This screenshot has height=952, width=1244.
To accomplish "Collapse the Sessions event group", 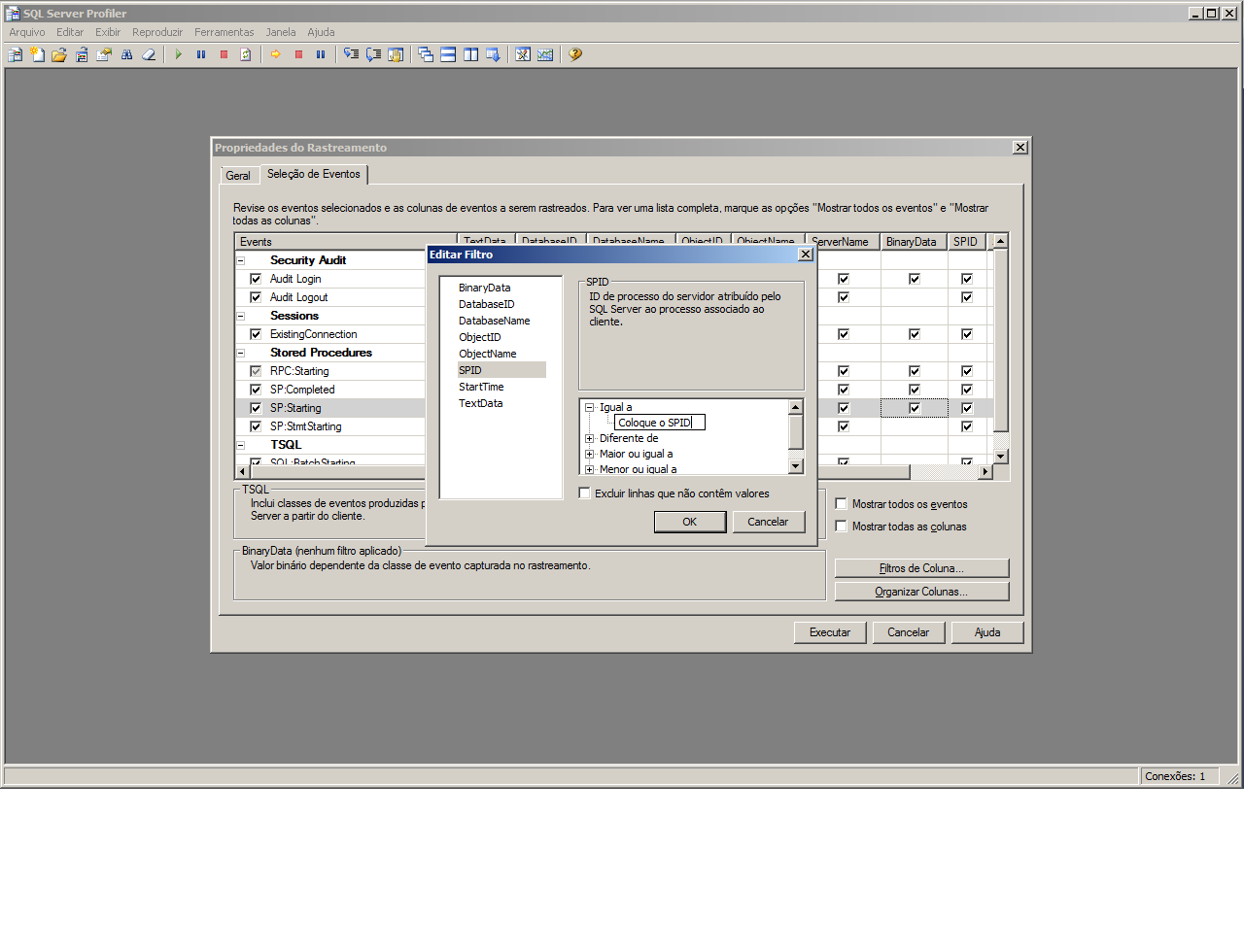I will coord(241,316).
